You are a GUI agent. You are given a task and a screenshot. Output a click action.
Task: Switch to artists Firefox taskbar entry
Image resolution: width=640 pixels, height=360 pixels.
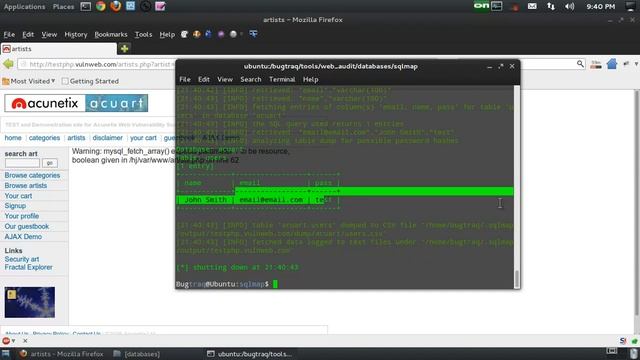pyautogui.click(x=62, y=354)
